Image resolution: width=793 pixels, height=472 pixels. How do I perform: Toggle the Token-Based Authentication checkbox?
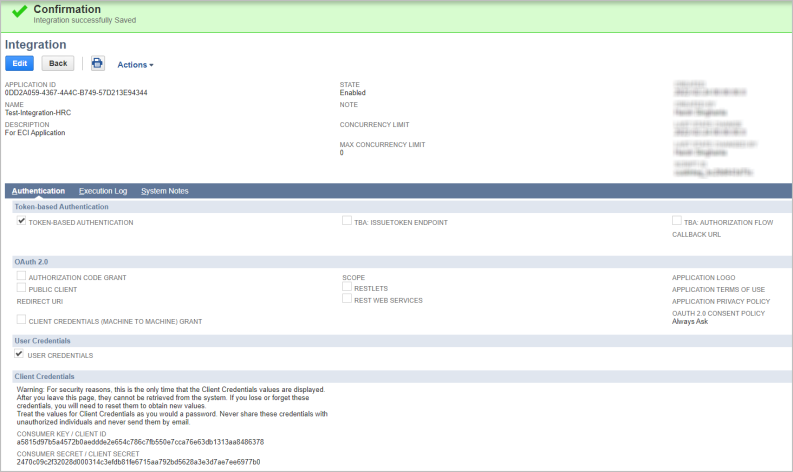pos(21,221)
